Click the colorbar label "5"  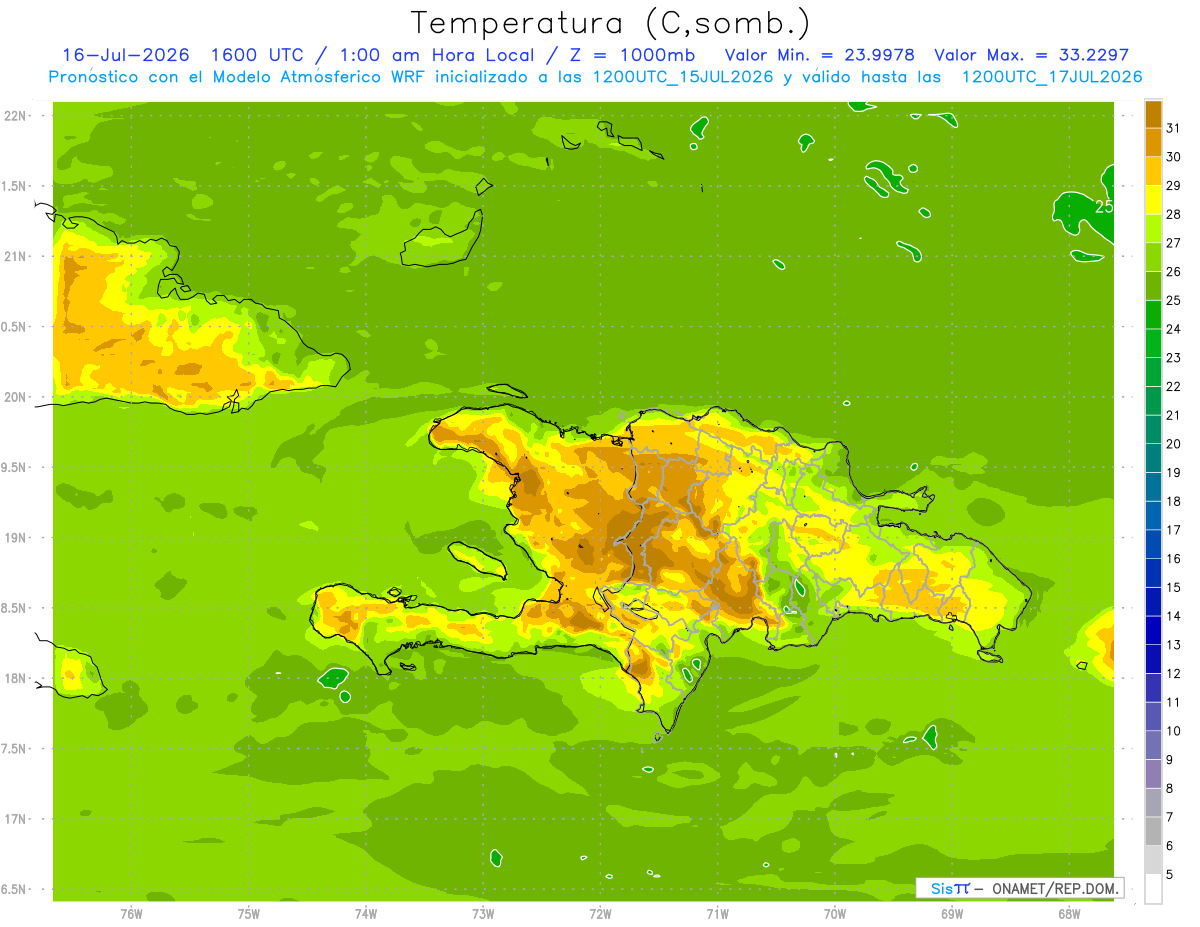click(x=1169, y=875)
